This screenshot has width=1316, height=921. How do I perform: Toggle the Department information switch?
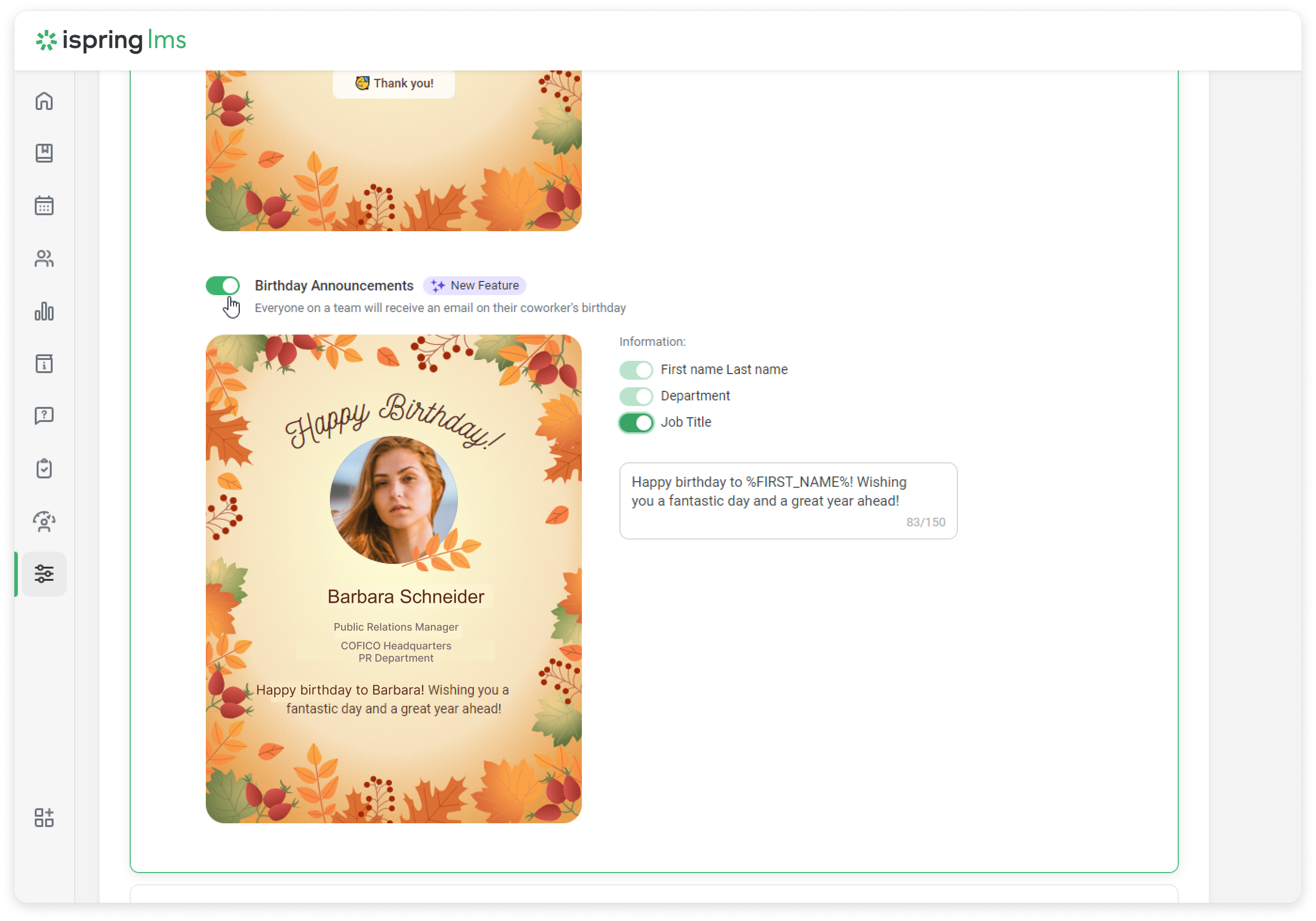(635, 396)
